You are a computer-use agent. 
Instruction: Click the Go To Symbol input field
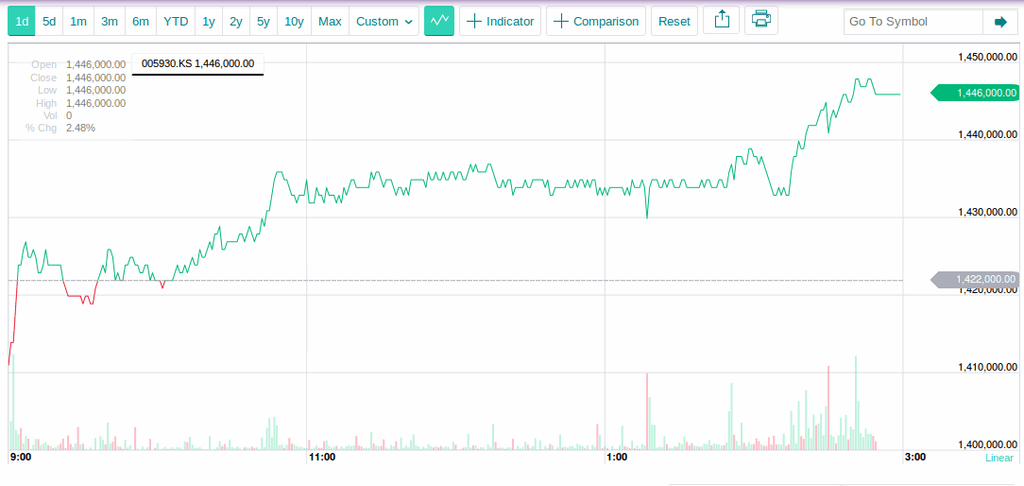(912, 22)
